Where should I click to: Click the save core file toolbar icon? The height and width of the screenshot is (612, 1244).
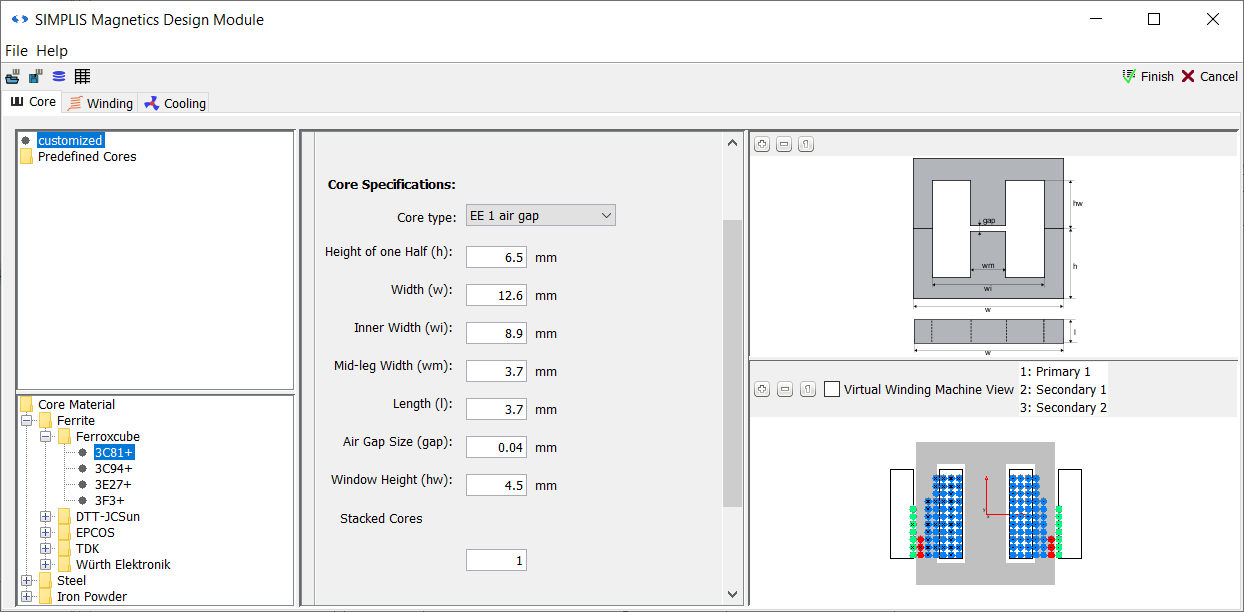(x=36, y=76)
